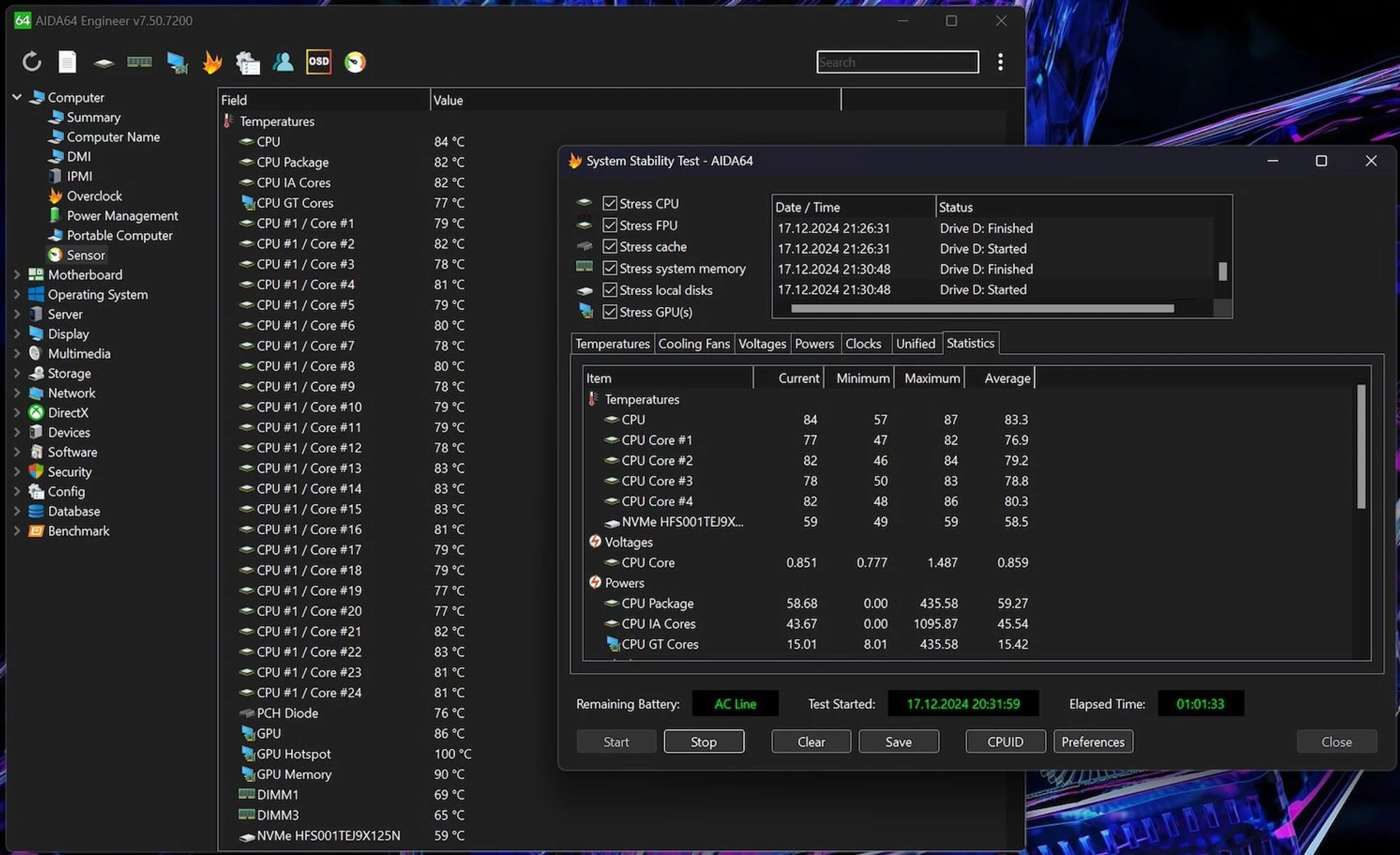Viewport: 1400px width, 855px height.
Task: Click the Refresh toolbar icon
Action: [x=31, y=62]
